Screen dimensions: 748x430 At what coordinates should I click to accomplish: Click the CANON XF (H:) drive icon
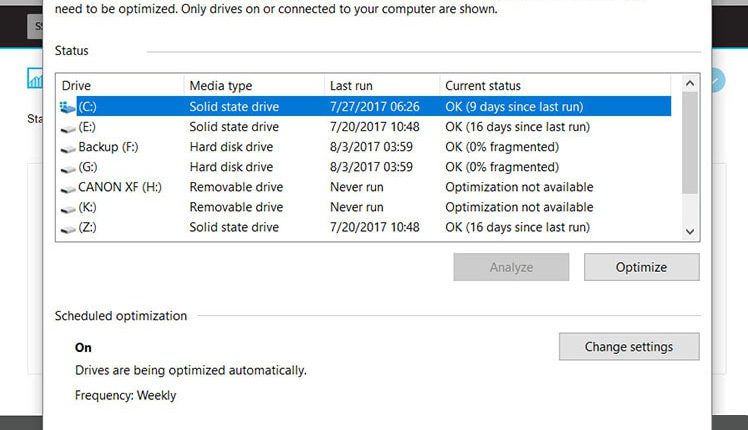click(x=68, y=189)
